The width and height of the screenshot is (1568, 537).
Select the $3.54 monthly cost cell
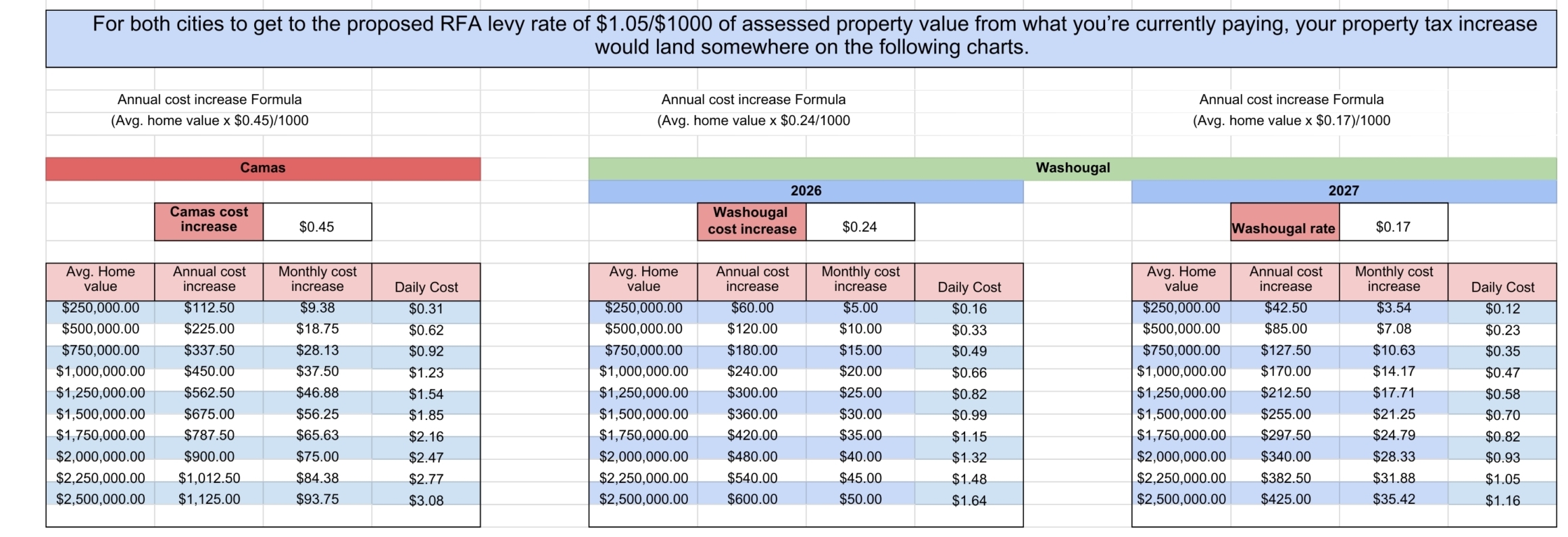point(1394,308)
